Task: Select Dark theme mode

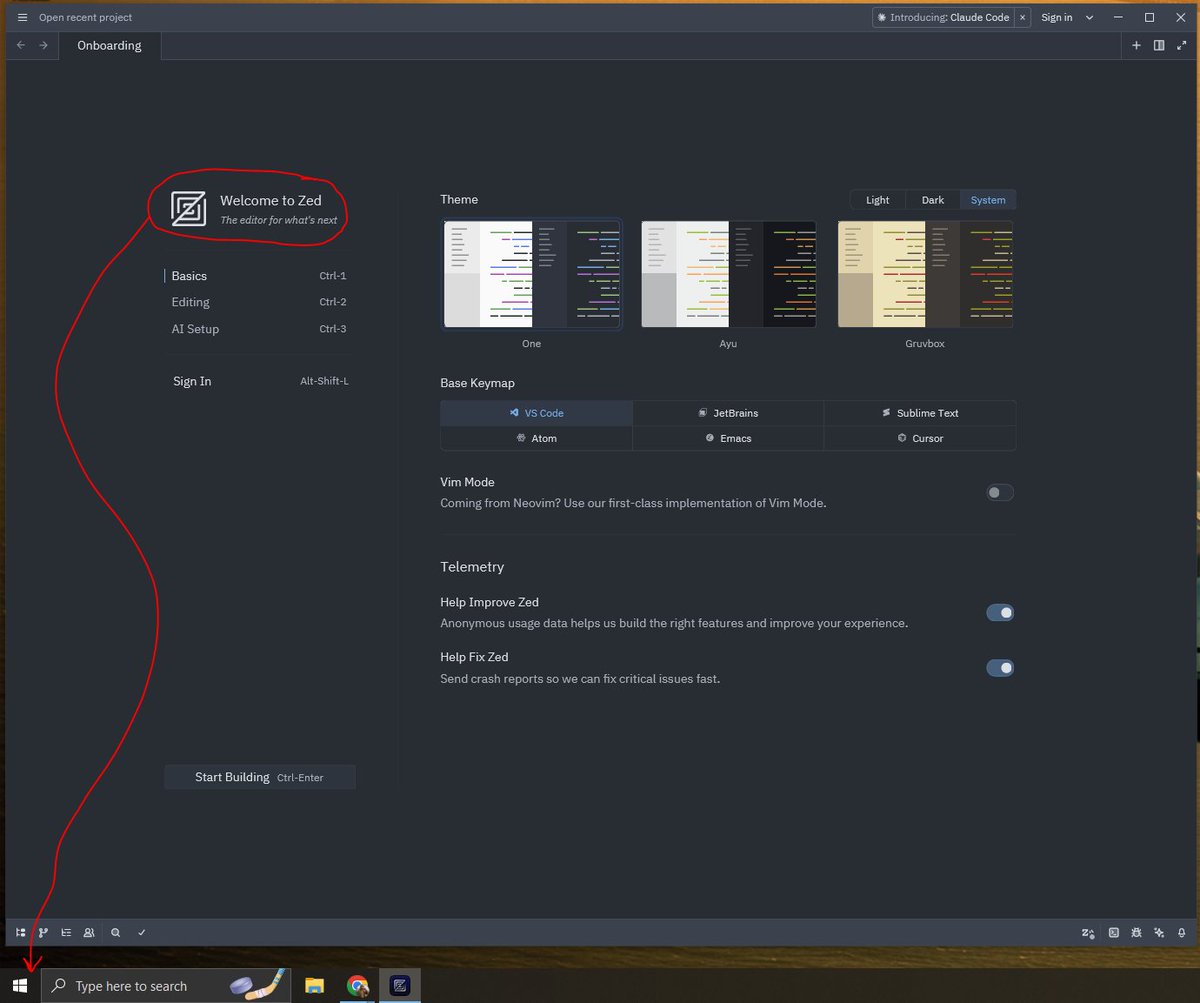Action: 932,200
